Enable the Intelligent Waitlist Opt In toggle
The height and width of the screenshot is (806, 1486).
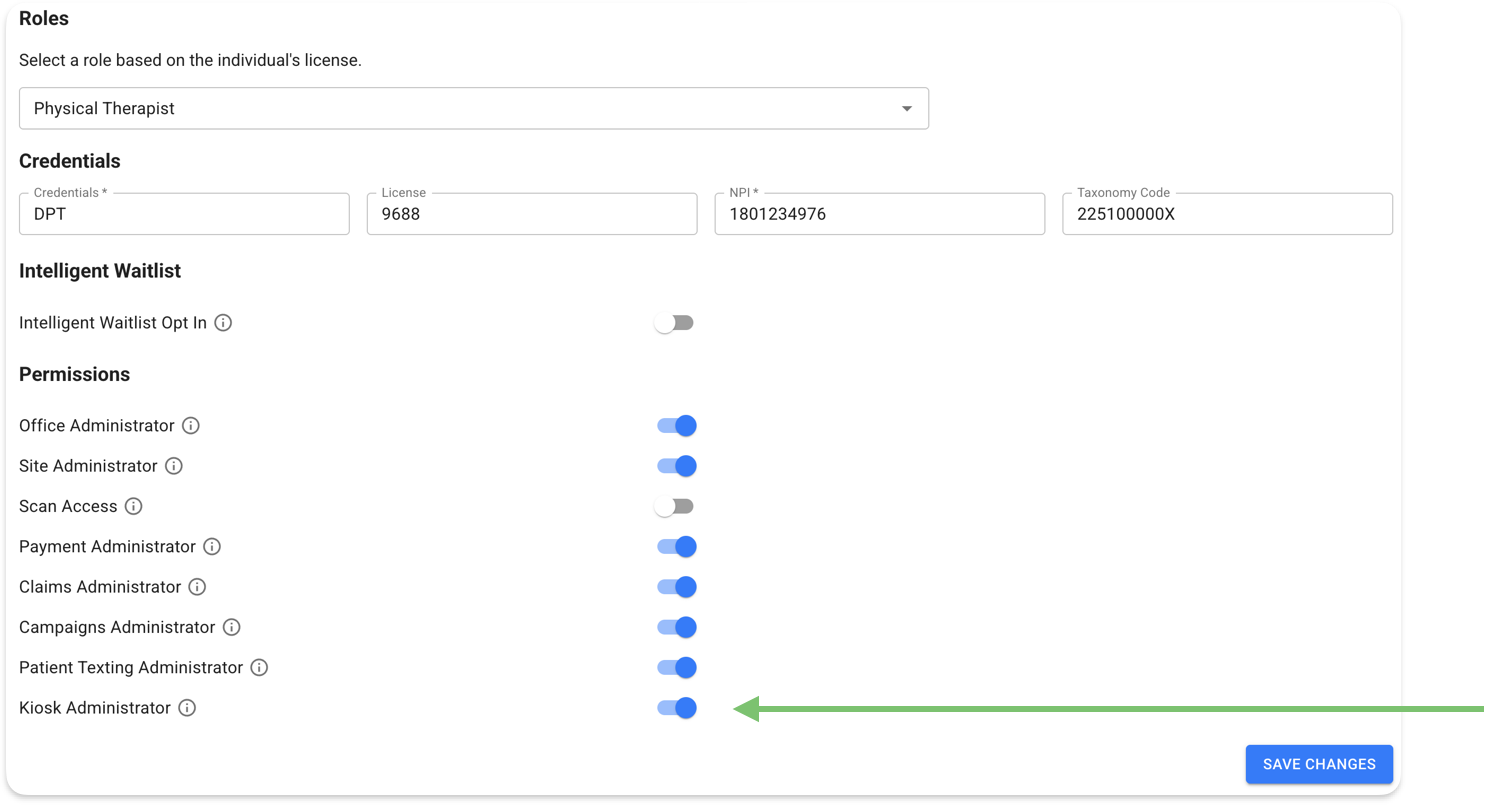point(674,323)
